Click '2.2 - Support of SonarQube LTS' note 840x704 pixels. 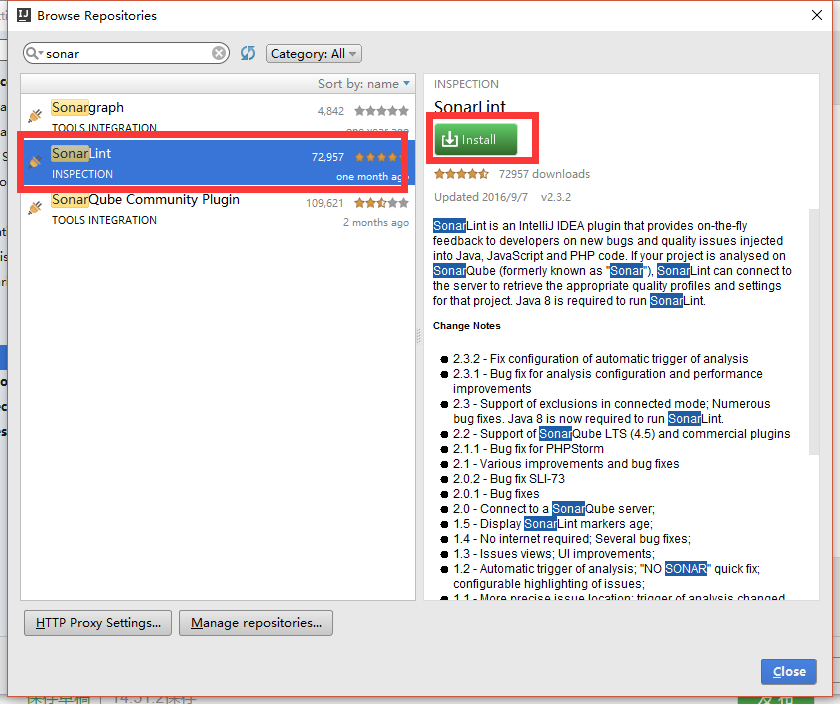click(x=621, y=433)
